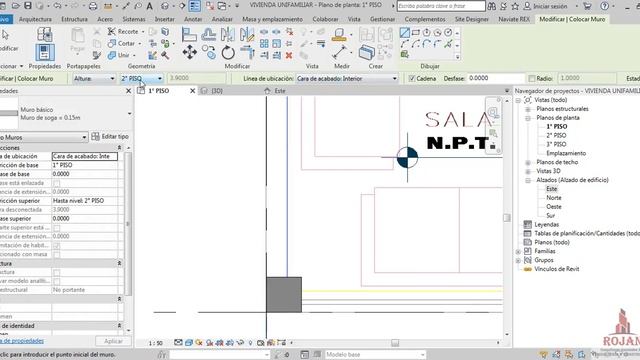640x360 pixels.
Task: Click the Rotate tool icon
Action: 228,53
